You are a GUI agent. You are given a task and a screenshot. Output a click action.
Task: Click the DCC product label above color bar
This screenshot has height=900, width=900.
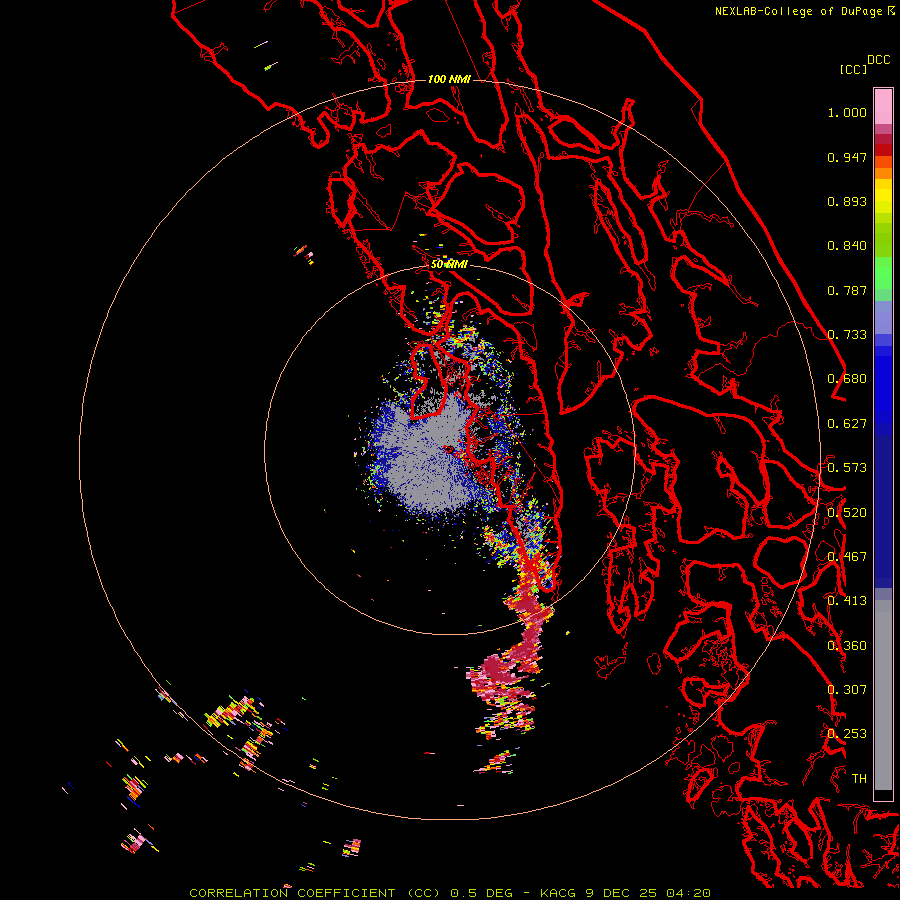click(879, 60)
